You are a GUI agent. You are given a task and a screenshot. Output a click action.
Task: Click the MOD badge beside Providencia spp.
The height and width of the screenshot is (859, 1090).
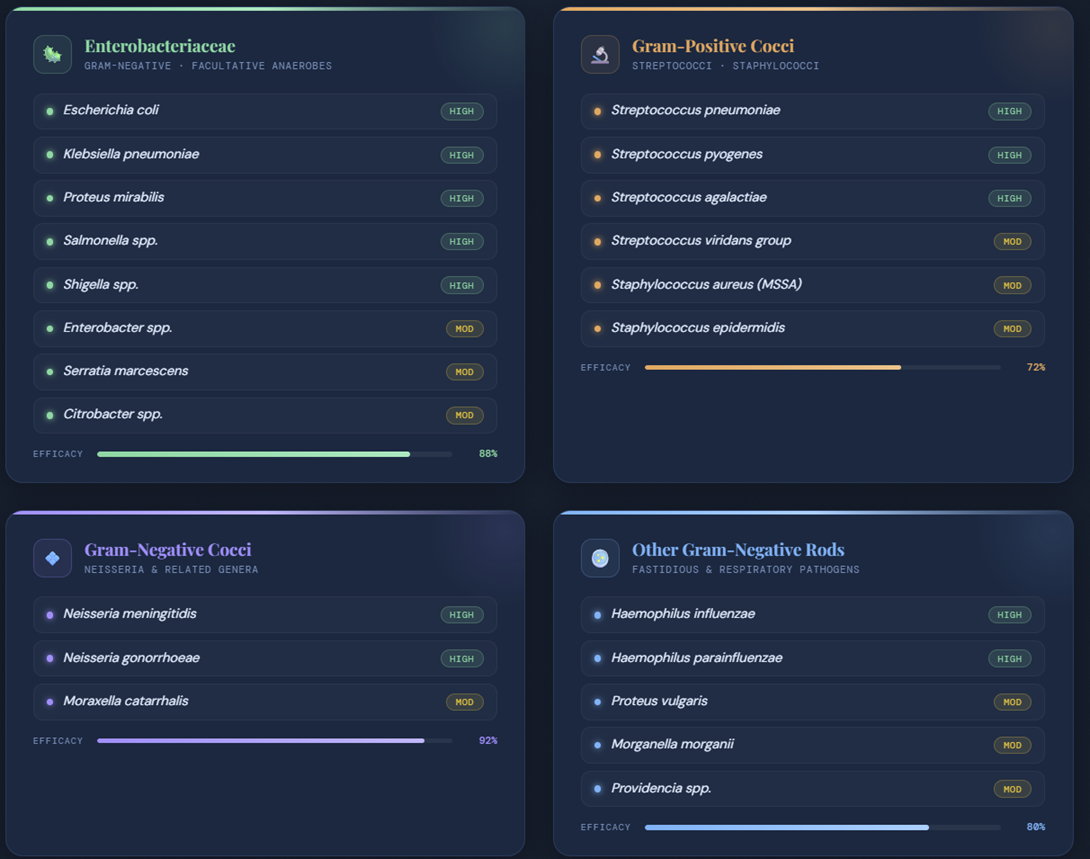click(x=1012, y=789)
